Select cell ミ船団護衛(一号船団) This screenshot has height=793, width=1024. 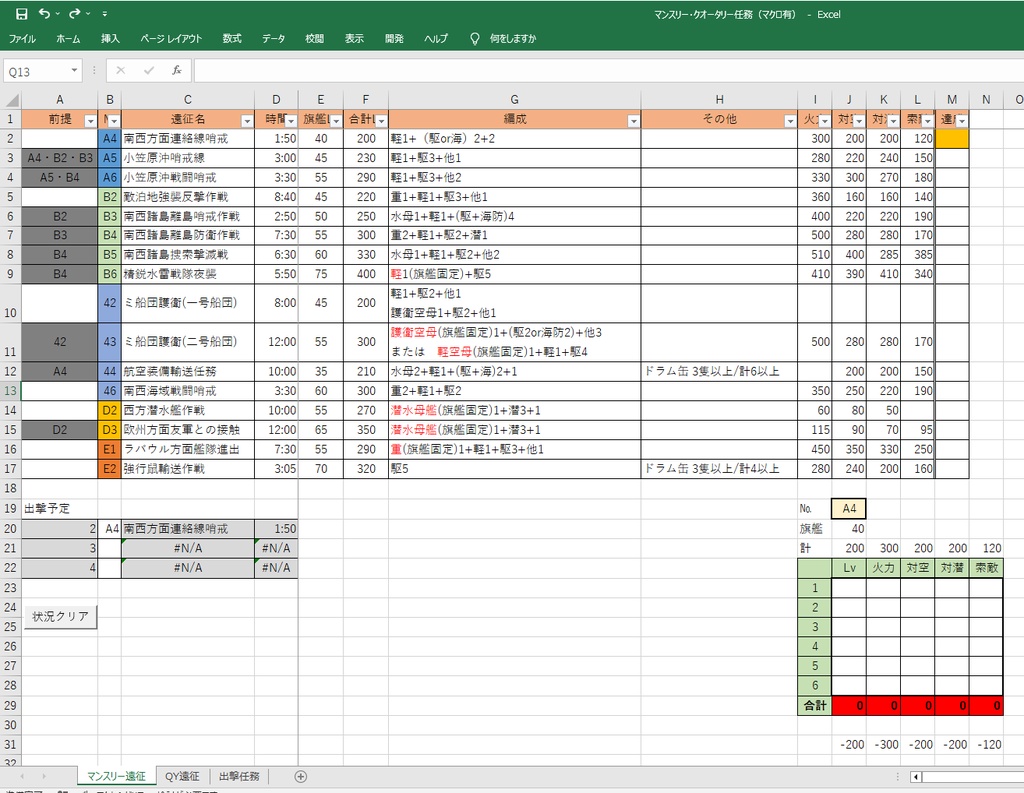pos(187,303)
